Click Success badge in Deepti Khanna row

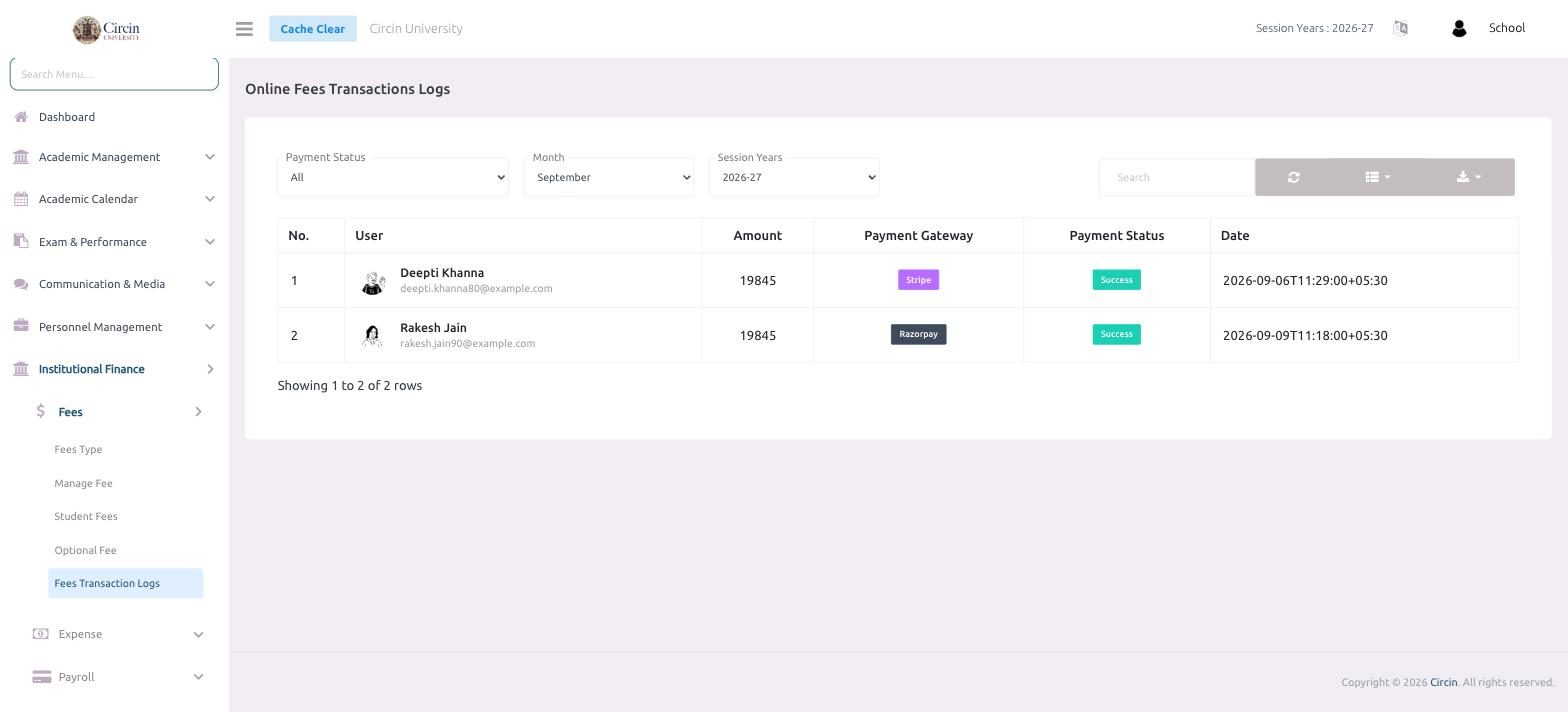(1116, 280)
